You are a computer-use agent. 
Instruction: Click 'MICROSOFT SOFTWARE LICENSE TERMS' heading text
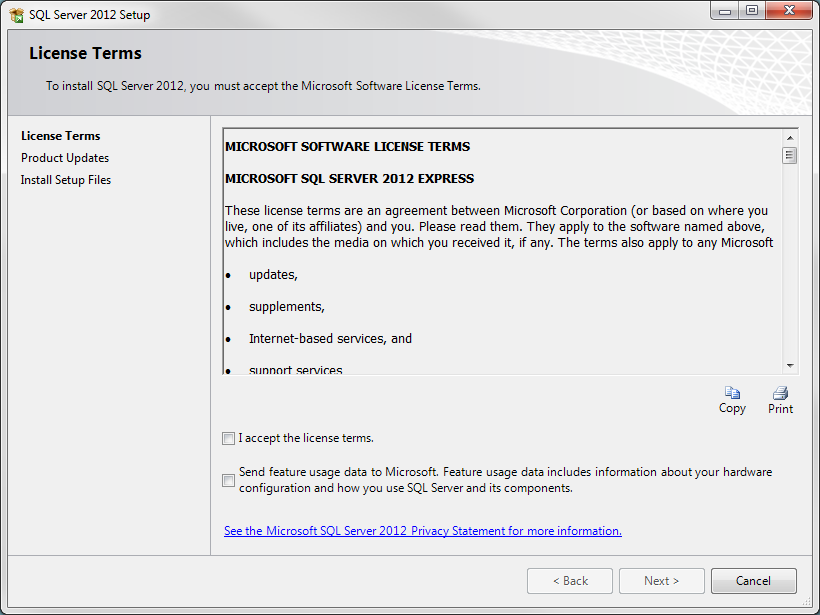pyautogui.click(x=347, y=147)
